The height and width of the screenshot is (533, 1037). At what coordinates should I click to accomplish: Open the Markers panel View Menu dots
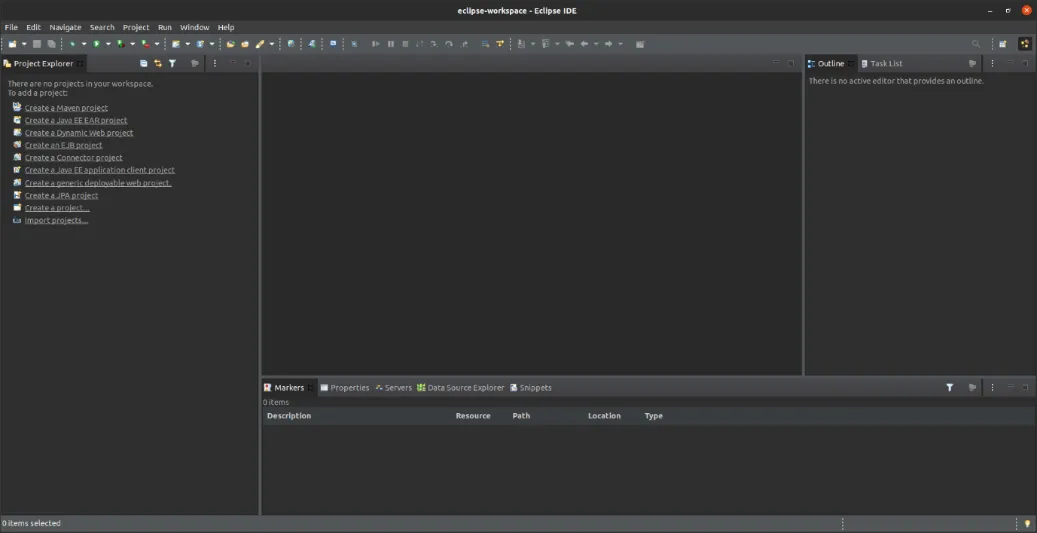992,388
